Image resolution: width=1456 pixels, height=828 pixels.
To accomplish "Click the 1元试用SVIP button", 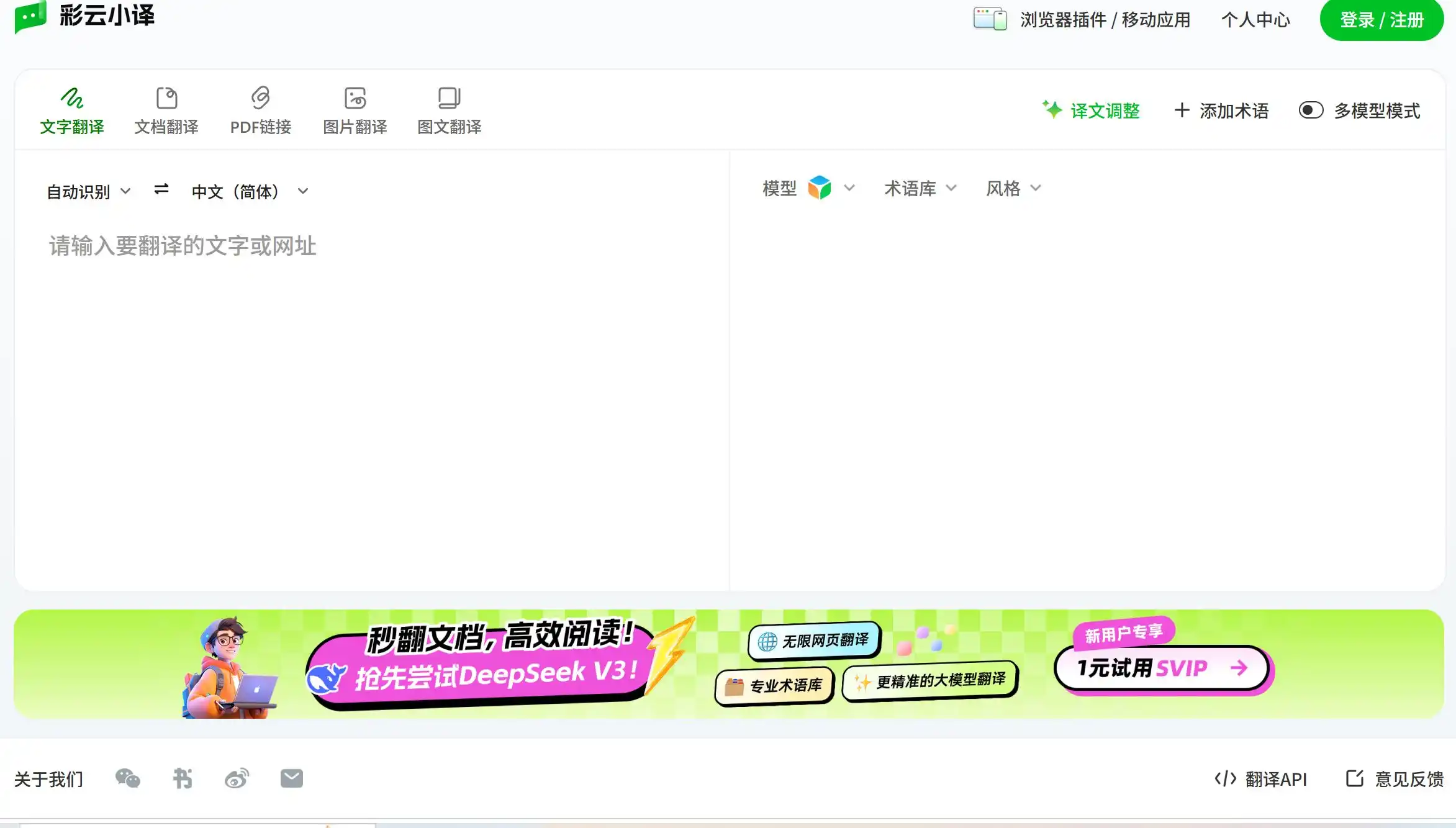I will 1162,668.
